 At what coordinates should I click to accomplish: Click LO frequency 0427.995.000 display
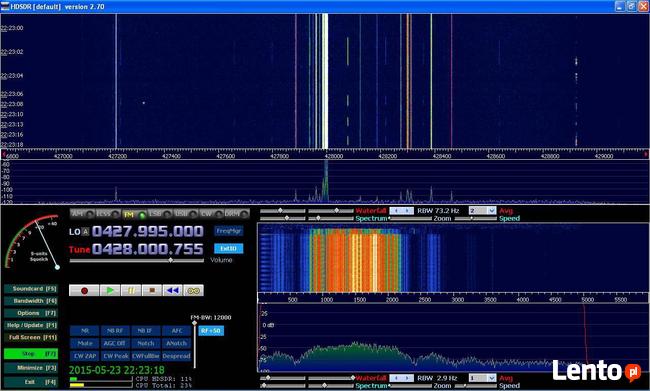(x=148, y=231)
